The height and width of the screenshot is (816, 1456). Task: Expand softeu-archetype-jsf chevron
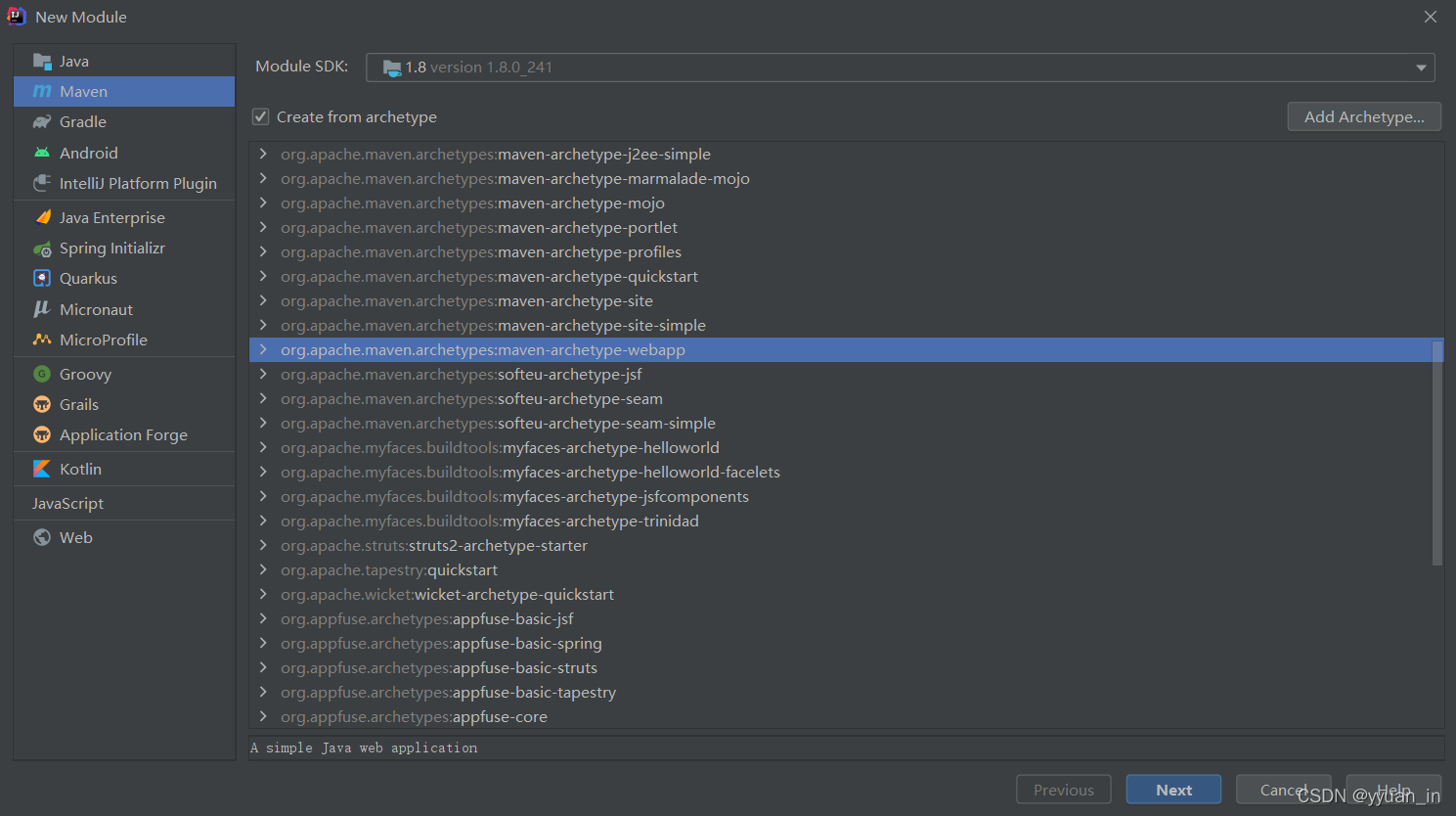[263, 374]
